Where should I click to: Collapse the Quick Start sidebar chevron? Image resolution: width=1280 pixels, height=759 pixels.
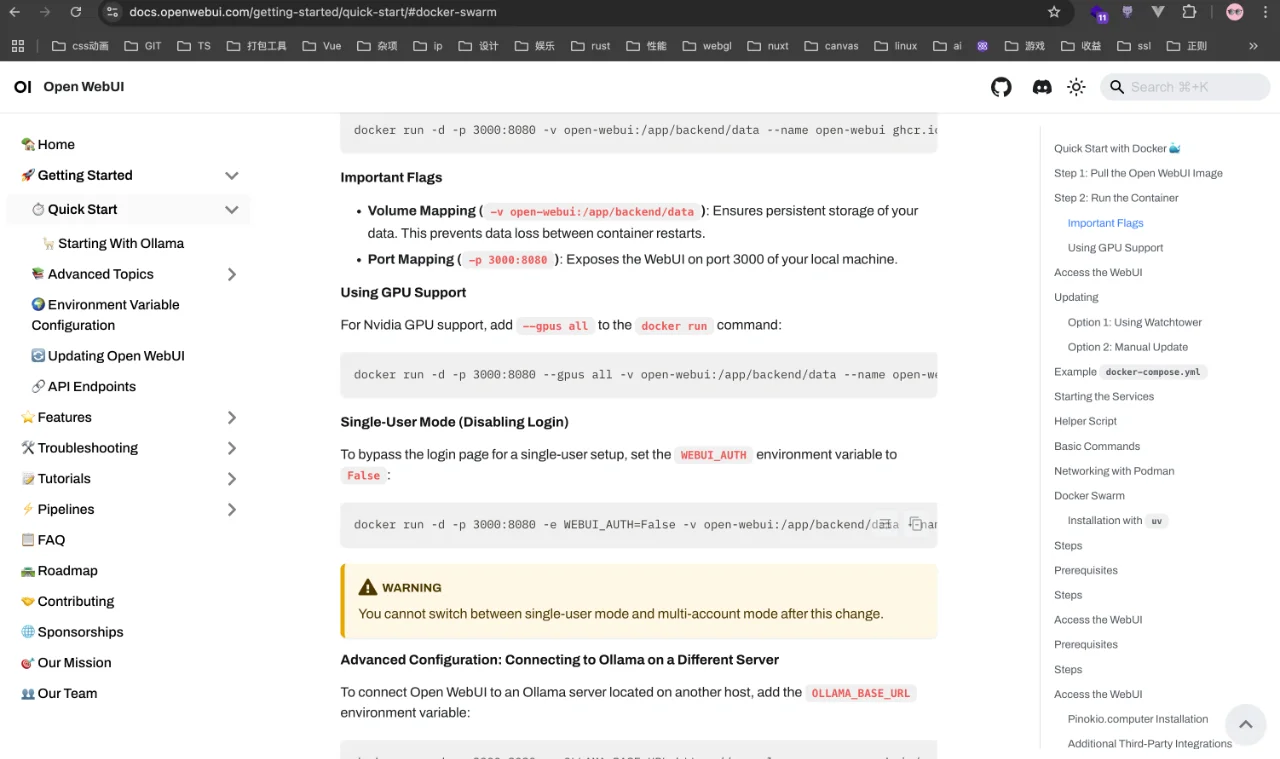pos(232,210)
